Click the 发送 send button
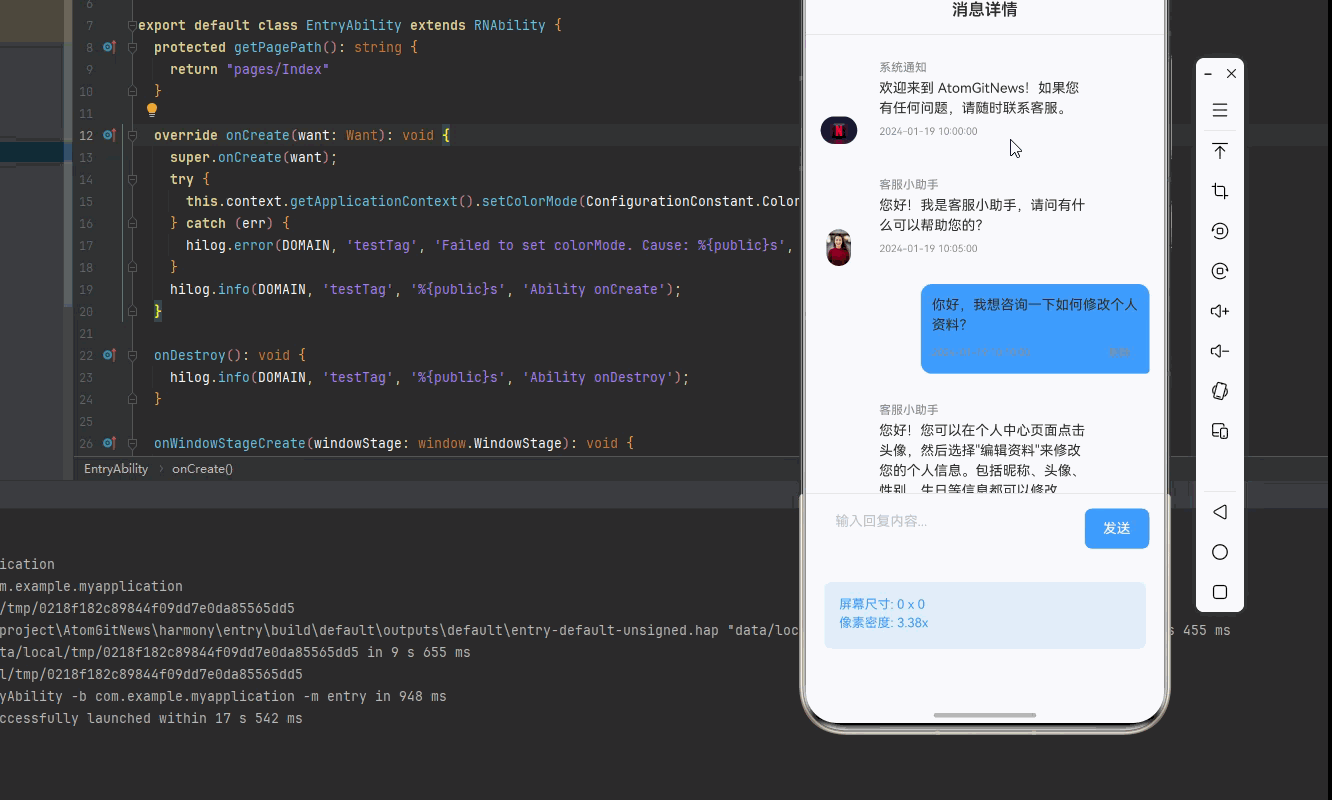Image resolution: width=1332 pixels, height=800 pixels. click(1117, 528)
